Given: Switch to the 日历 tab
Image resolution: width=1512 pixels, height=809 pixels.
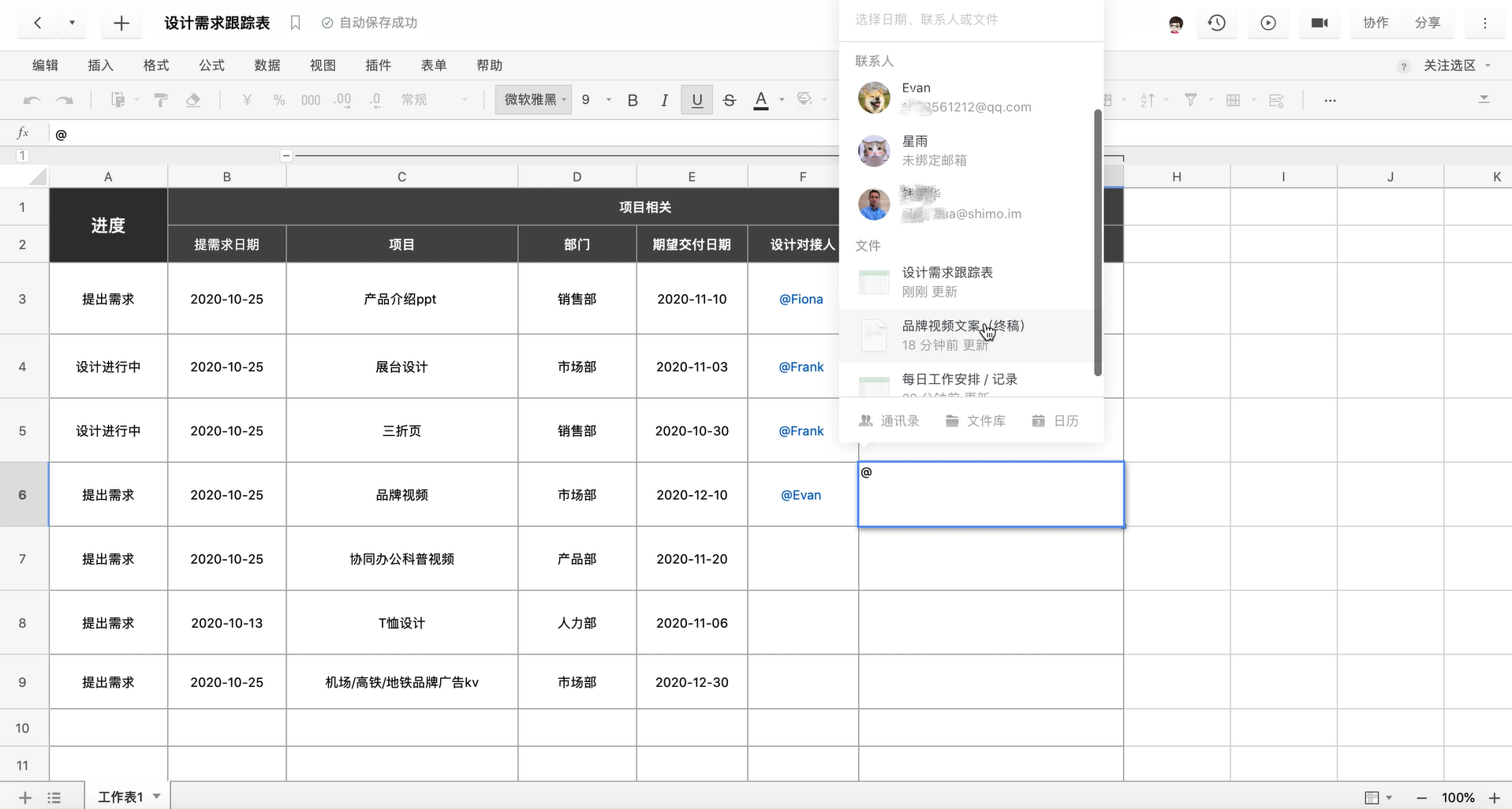Looking at the screenshot, I should [x=1055, y=421].
